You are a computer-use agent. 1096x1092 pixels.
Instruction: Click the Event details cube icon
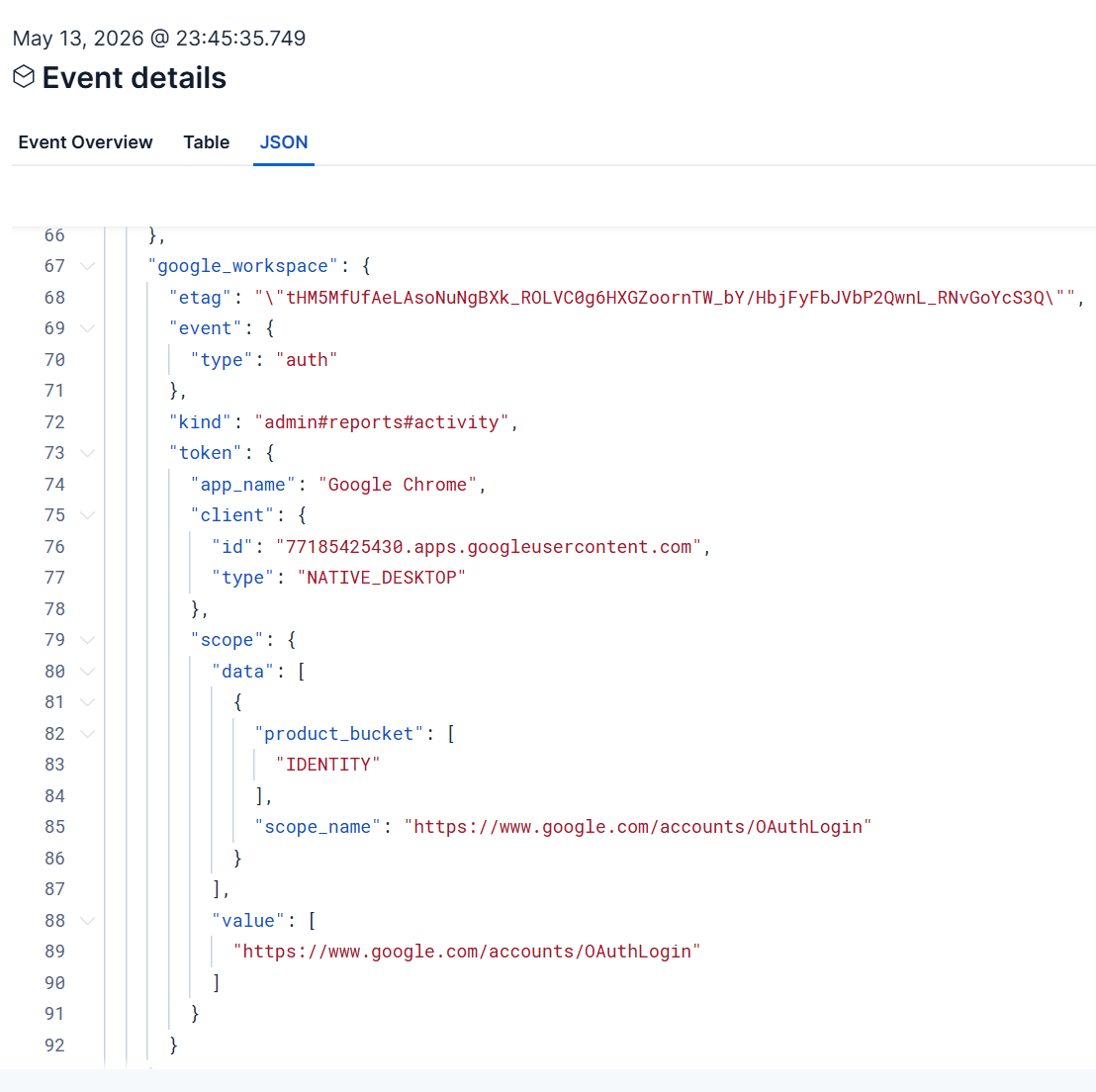24,77
